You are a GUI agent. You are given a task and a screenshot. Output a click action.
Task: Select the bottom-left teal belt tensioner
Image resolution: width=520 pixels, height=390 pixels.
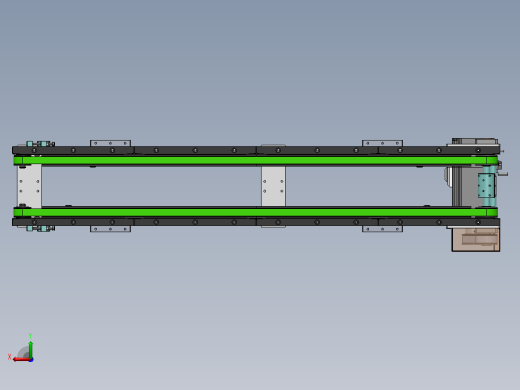(40, 229)
